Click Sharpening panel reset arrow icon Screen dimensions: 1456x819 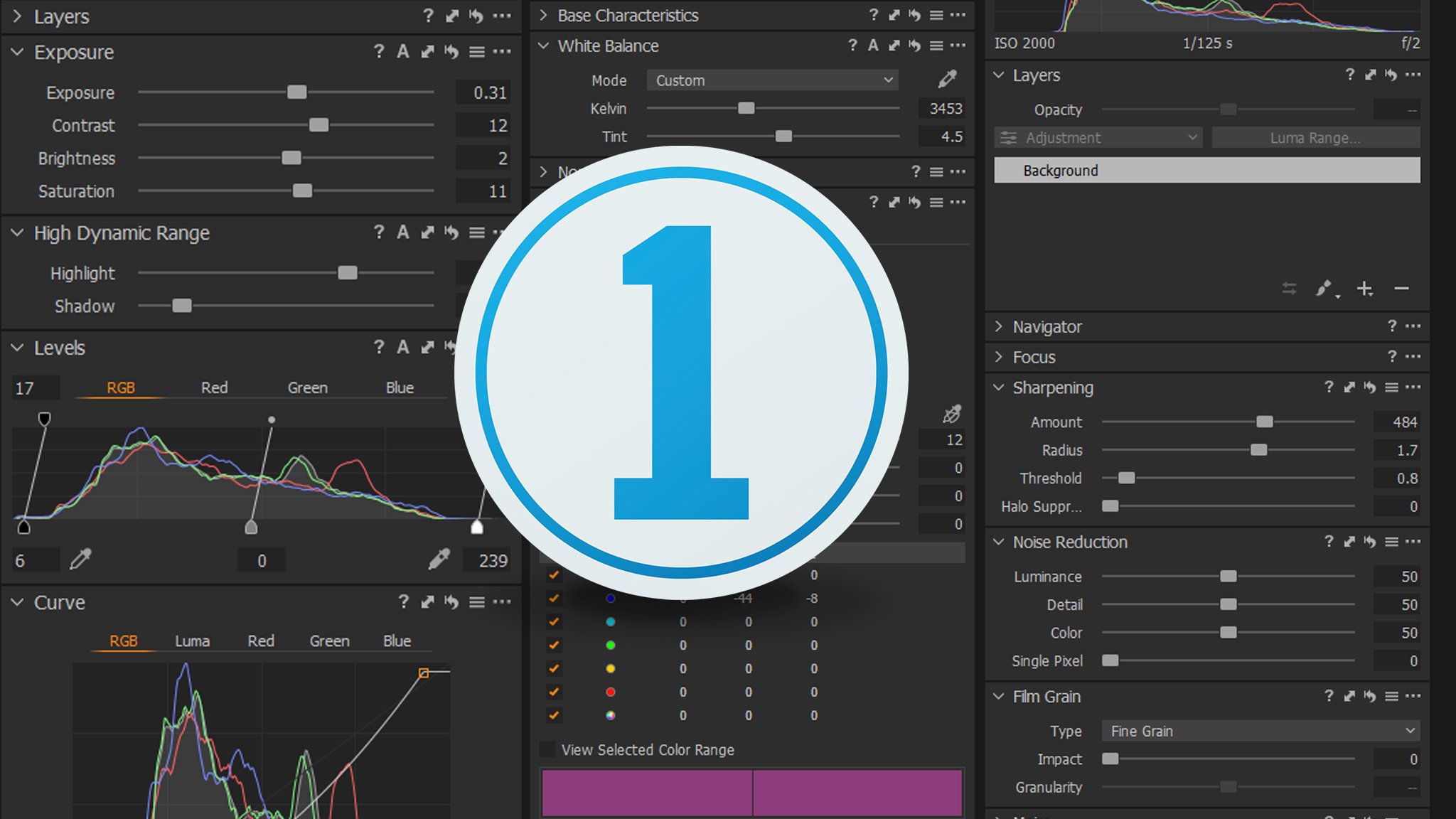tap(1370, 387)
